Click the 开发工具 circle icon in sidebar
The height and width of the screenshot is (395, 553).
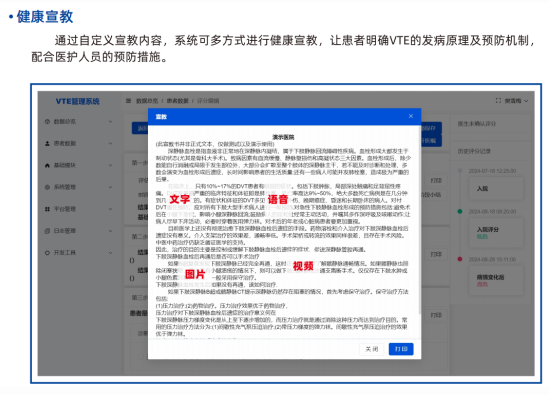tap(47, 253)
